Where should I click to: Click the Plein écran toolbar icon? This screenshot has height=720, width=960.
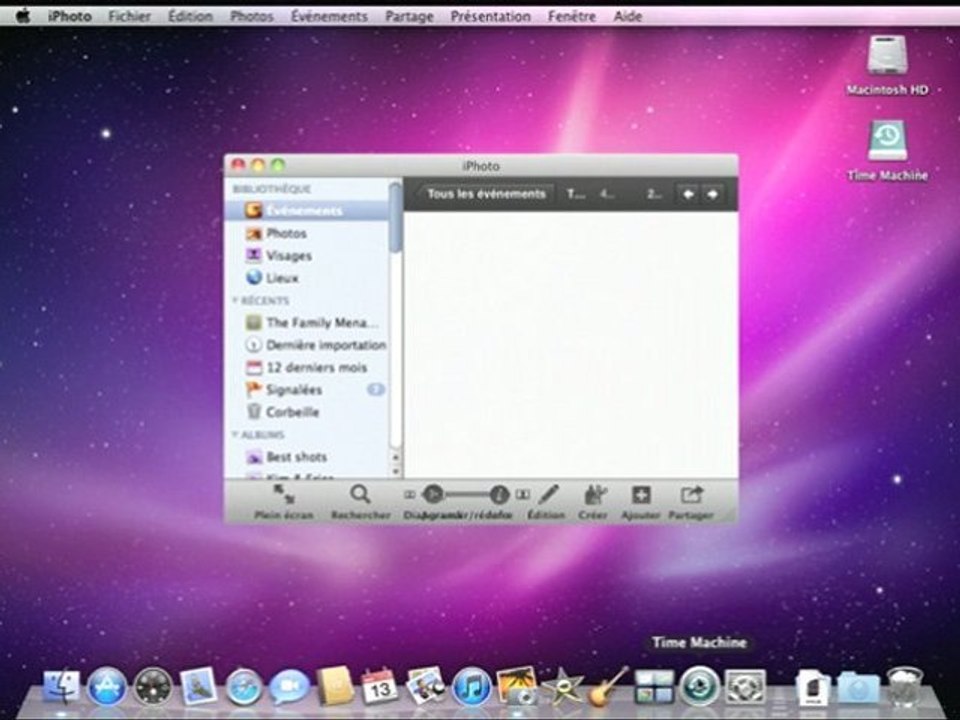(x=283, y=495)
